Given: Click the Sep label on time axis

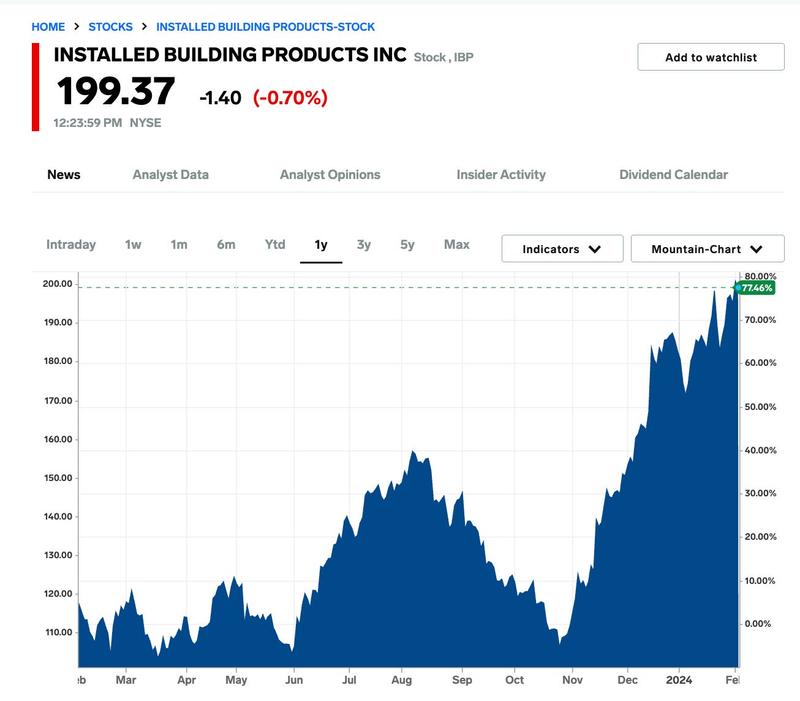Looking at the screenshot, I should pos(462,681).
